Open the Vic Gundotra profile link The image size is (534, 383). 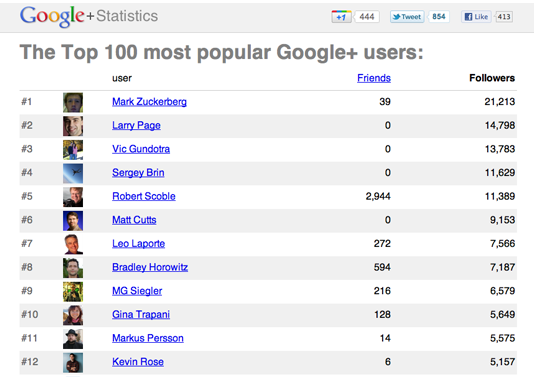[141, 149]
